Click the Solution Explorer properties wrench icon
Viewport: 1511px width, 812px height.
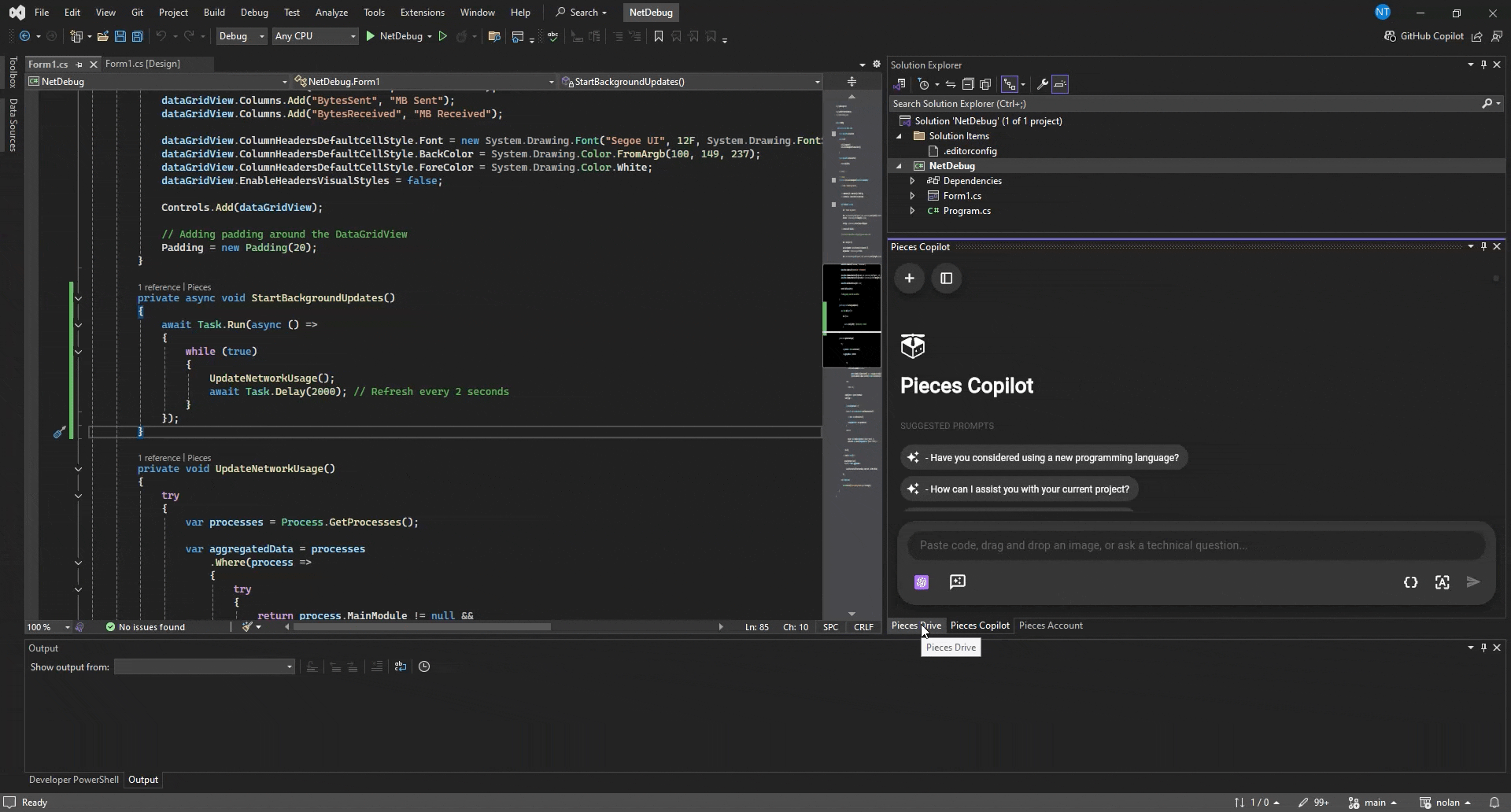coord(1042,84)
